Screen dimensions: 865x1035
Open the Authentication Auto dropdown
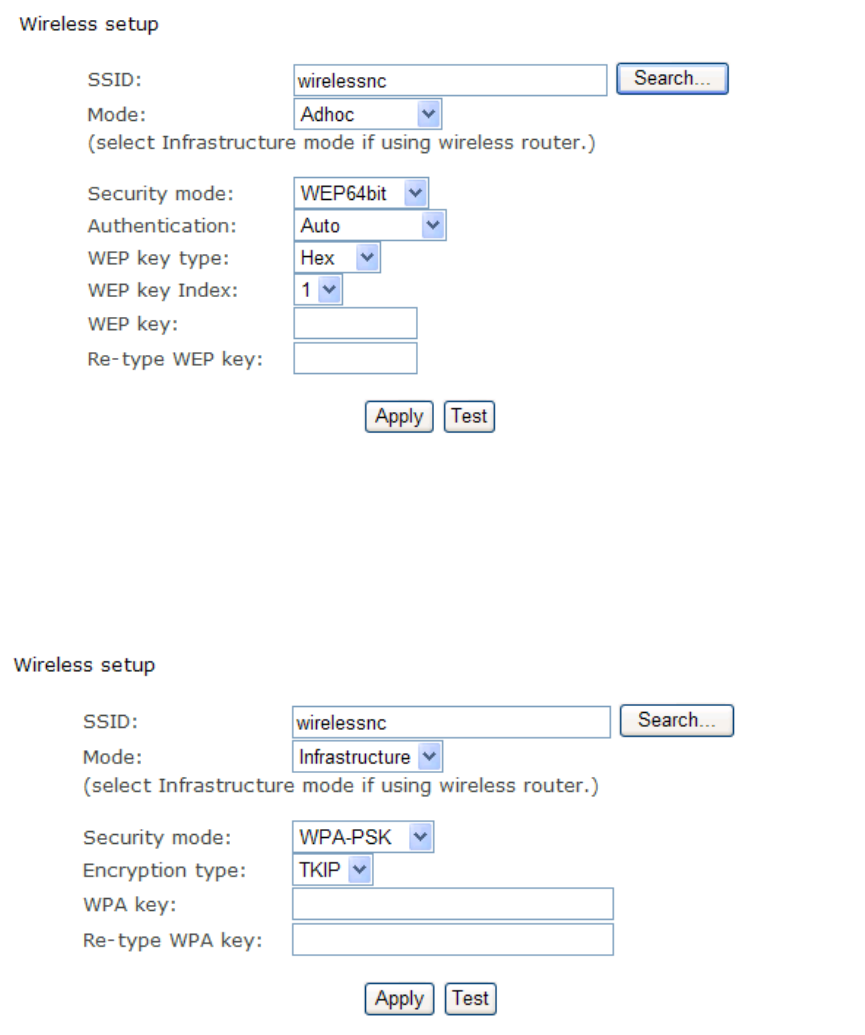[x=370, y=226]
